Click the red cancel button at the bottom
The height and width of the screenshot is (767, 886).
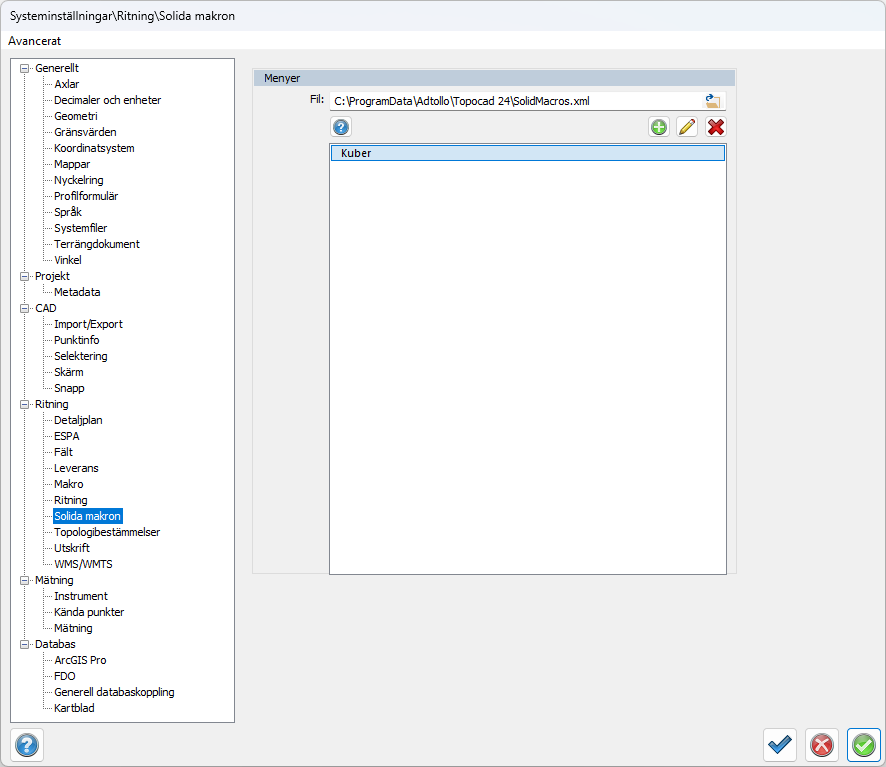click(822, 745)
